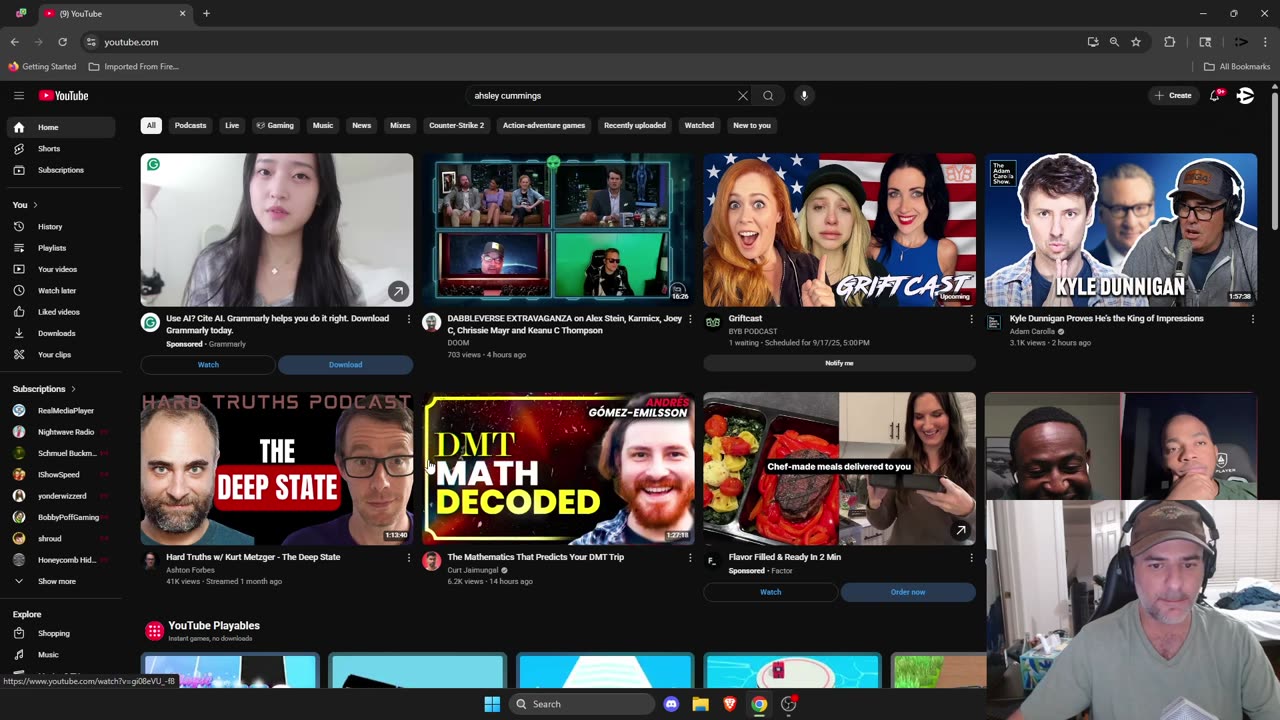Open the DMT Math Decoded thumbnail
The height and width of the screenshot is (720, 1280).
pyautogui.click(x=558, y=468)
